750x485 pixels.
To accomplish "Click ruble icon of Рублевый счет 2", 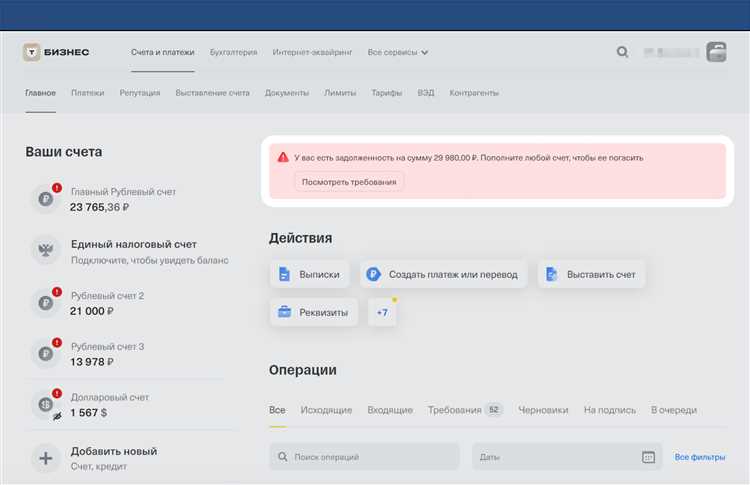I will pos(46,303).
